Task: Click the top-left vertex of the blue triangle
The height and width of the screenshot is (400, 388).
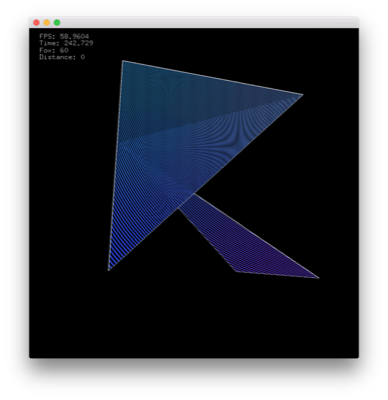Action: (123, 61)
